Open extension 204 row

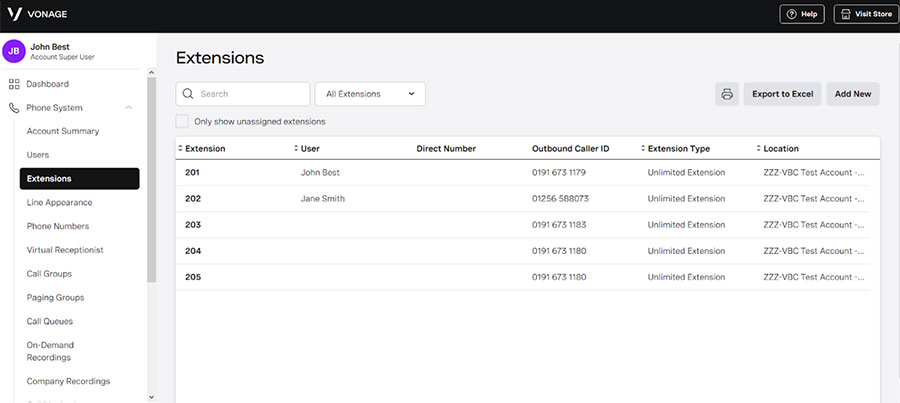point(522,251)
